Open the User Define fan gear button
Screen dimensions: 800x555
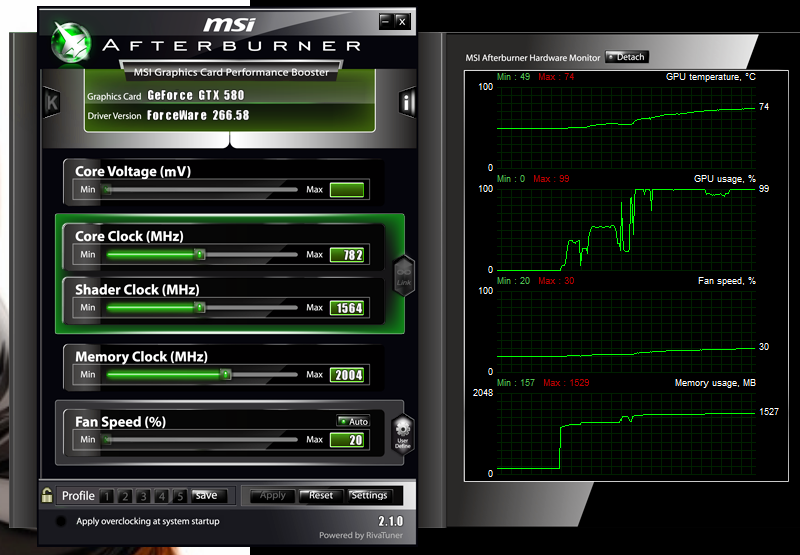click(x=403, y=434)
